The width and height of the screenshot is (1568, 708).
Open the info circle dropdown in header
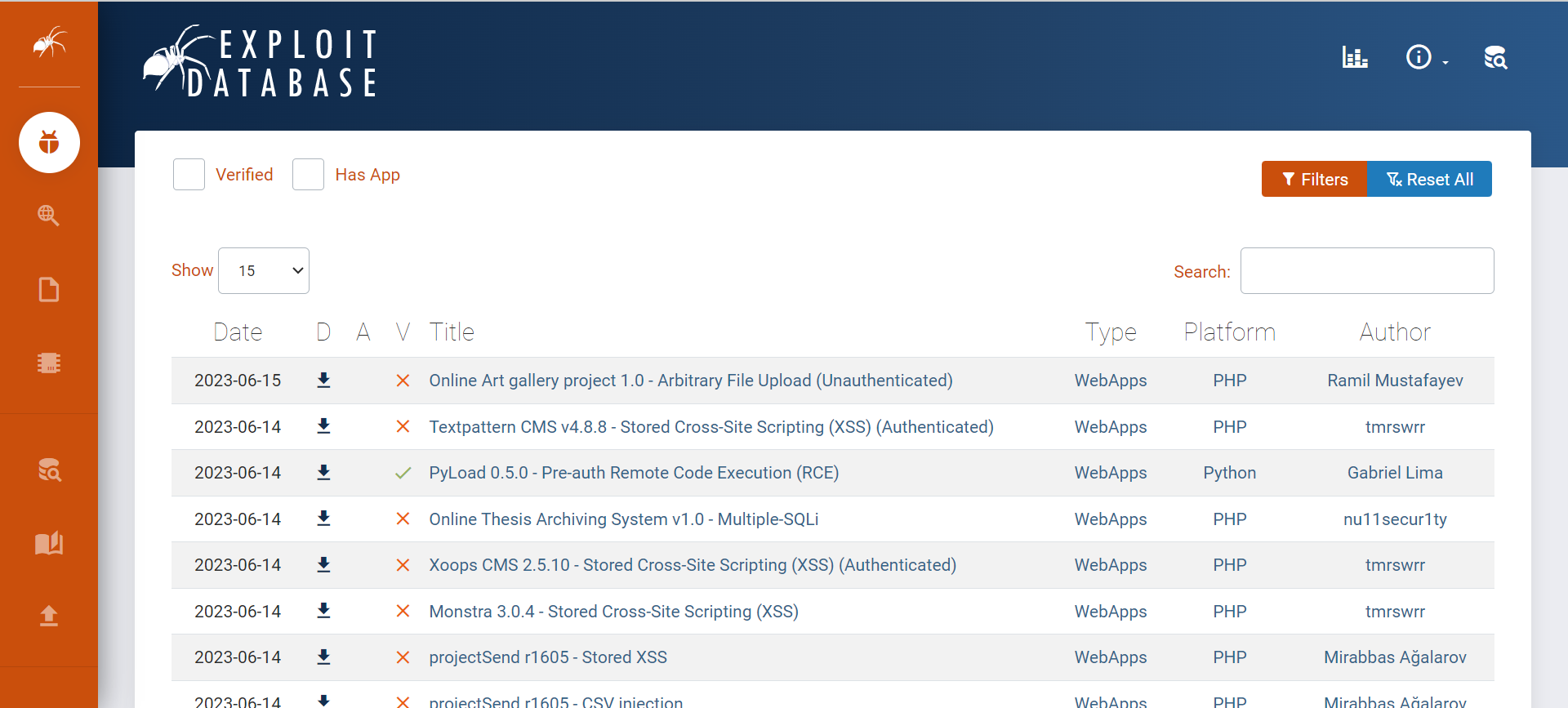1426,57
